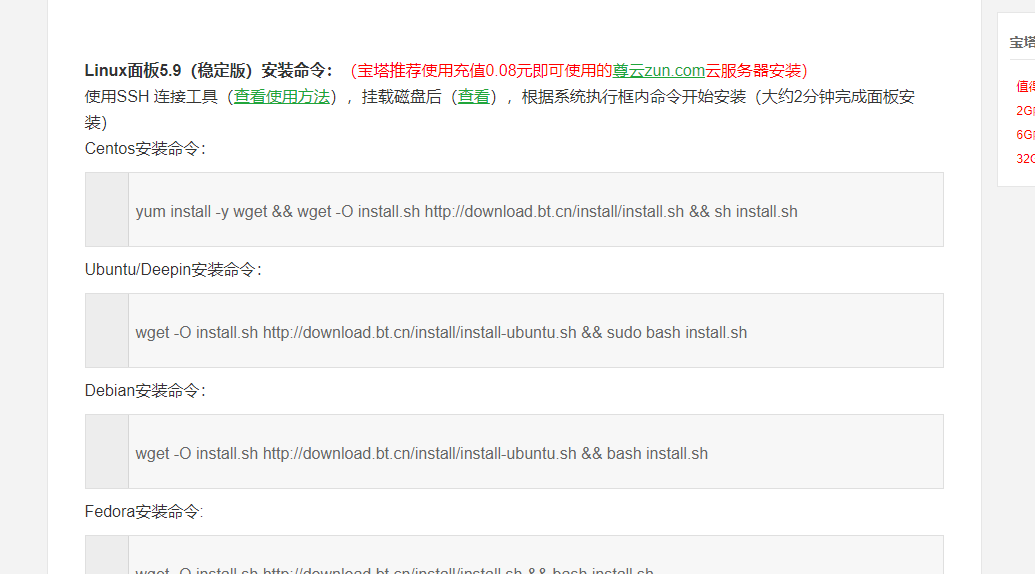Open the 查看使用方法 link

(x=282, y=97)
